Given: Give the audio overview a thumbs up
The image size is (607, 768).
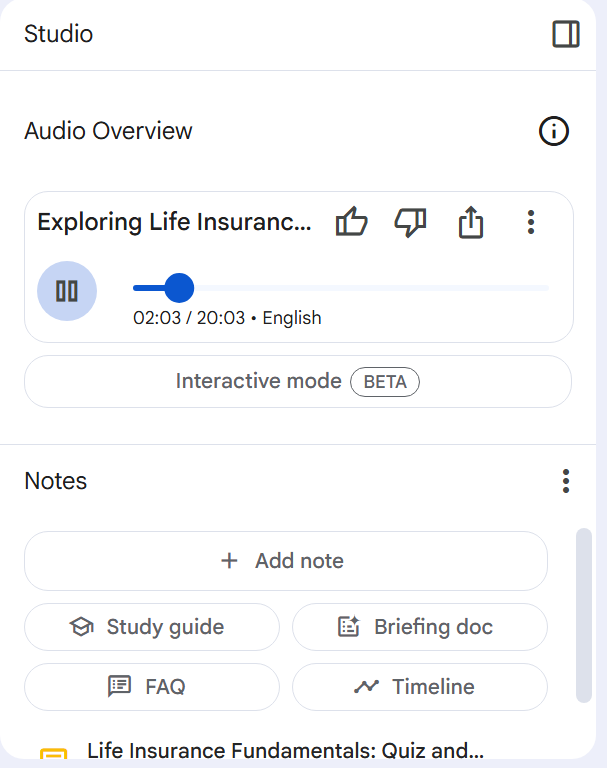Looking at the screenshot, I should pos(351,222).
